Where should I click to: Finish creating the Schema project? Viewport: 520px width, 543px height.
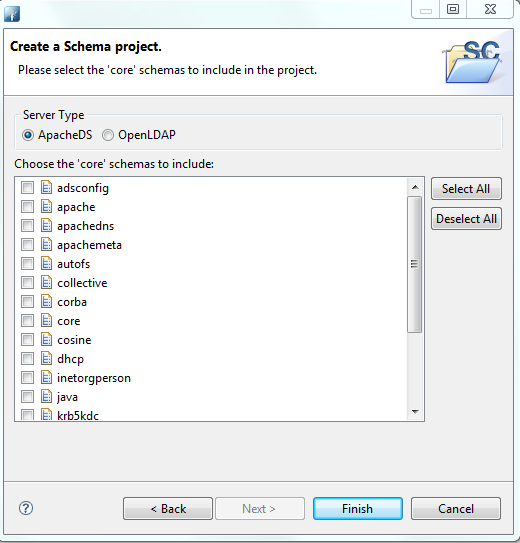pos(358,509)
